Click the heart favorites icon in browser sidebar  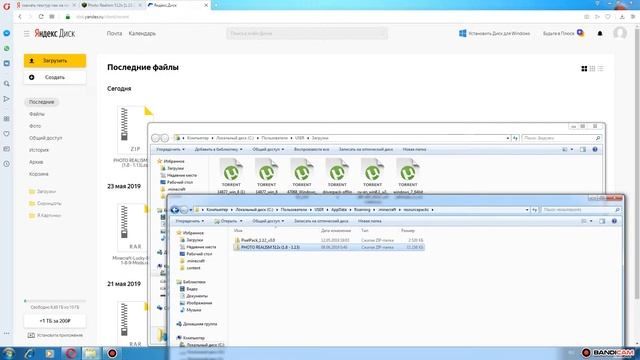pos(7,133)
